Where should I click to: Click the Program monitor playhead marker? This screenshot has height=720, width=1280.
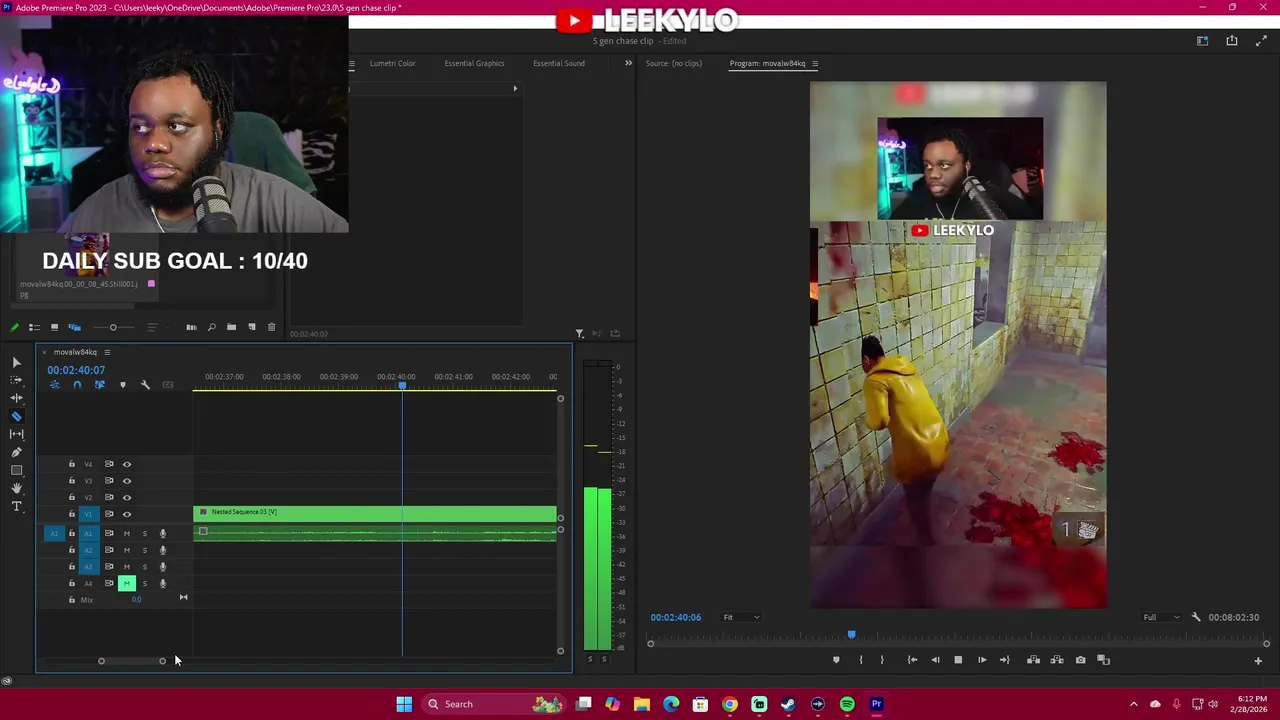pyautogui.click(x=852, y=634)
